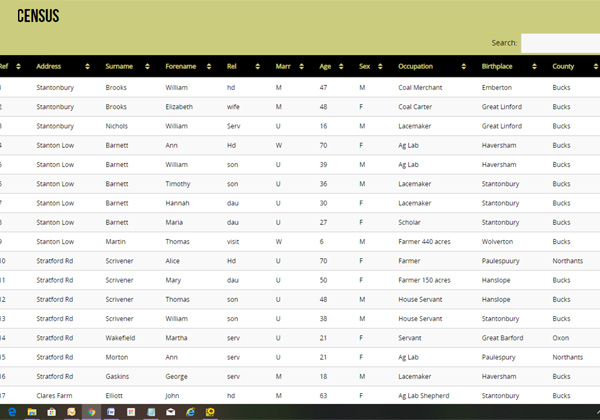Select the Martin Thomas visitor row
The width and height of the screenshot is (600, 420).
300,241
